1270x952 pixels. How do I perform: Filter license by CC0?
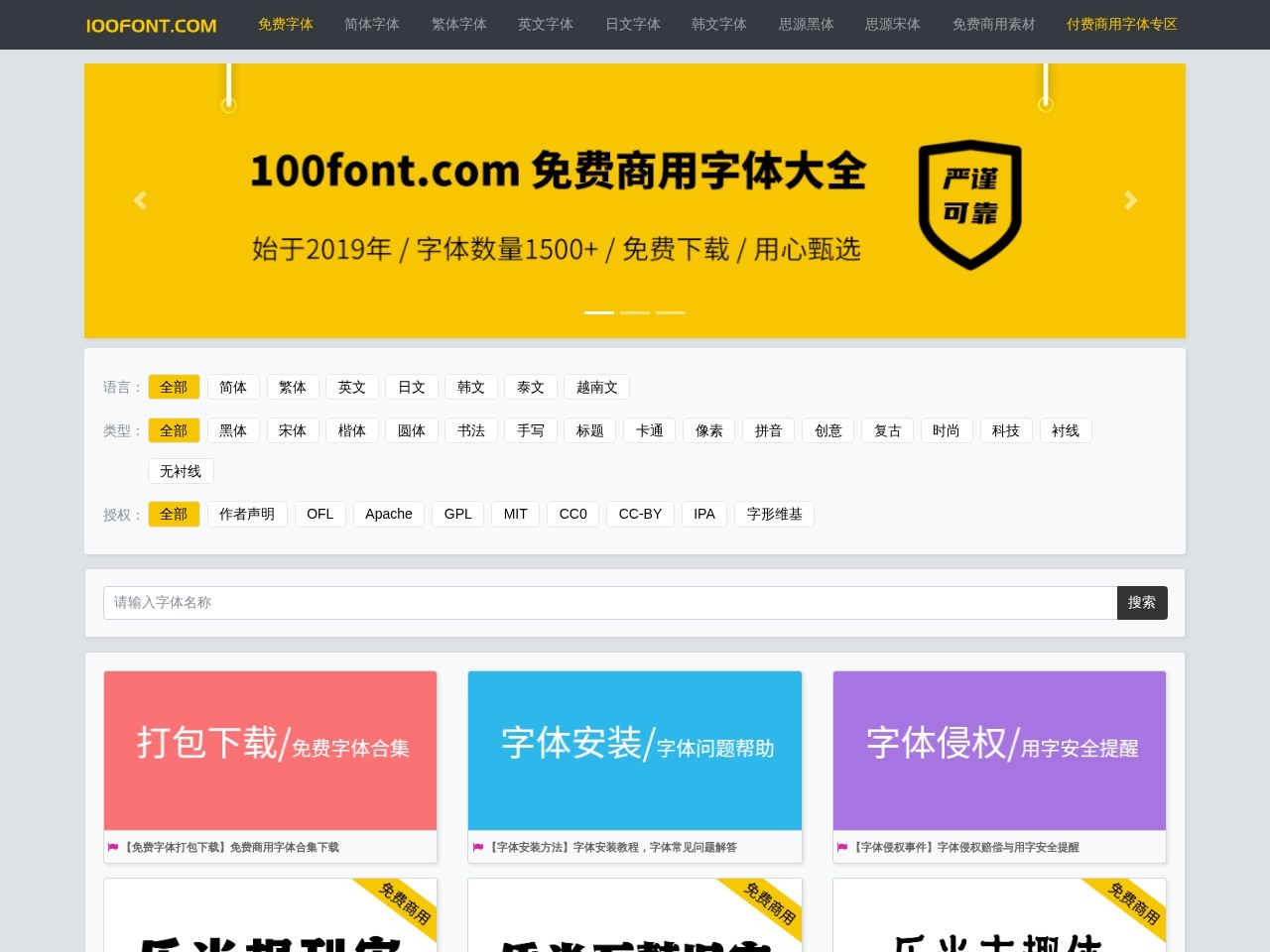pyautogui.click(x=573, y=514)
